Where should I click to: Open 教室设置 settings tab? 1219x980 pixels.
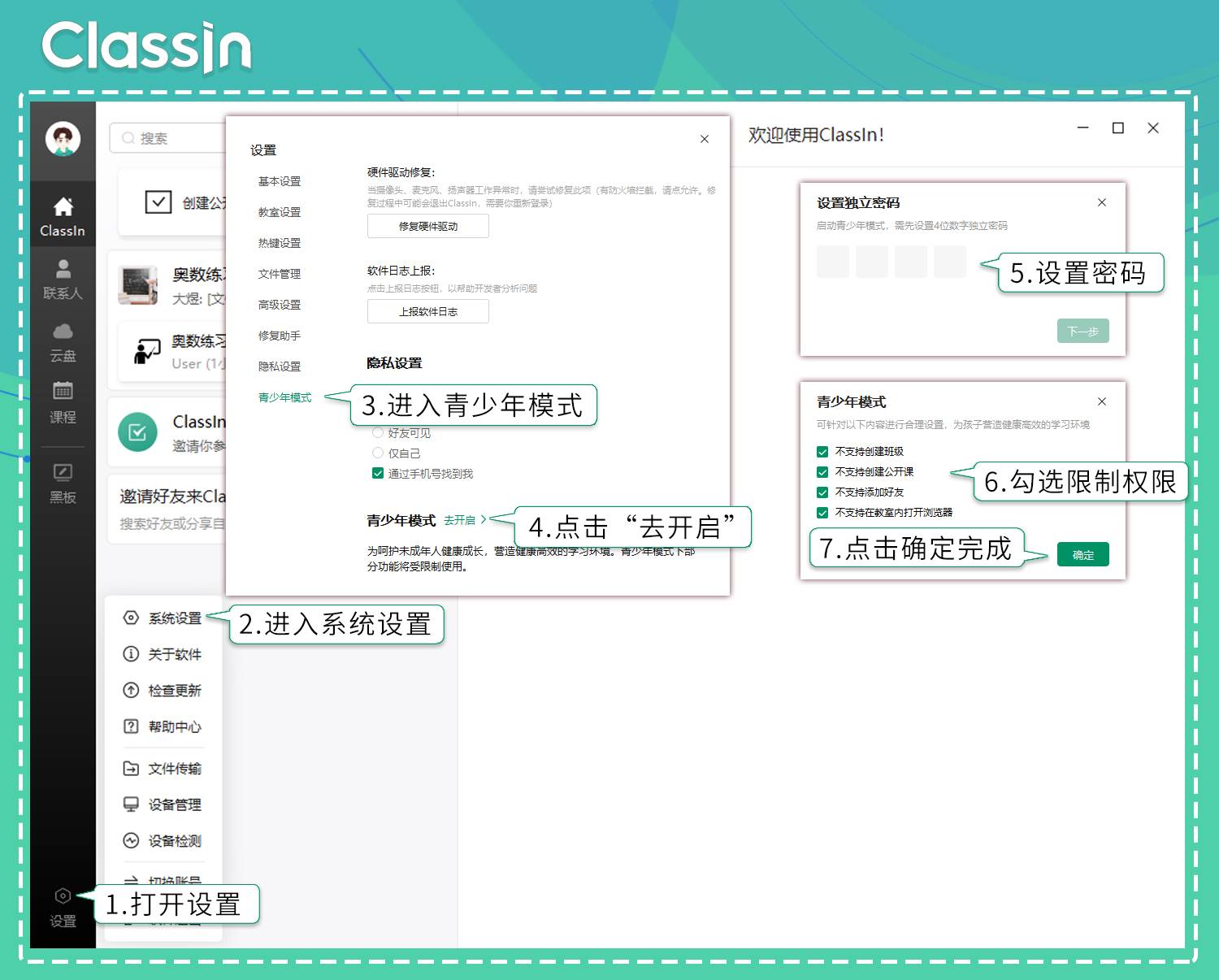point(280,212)
